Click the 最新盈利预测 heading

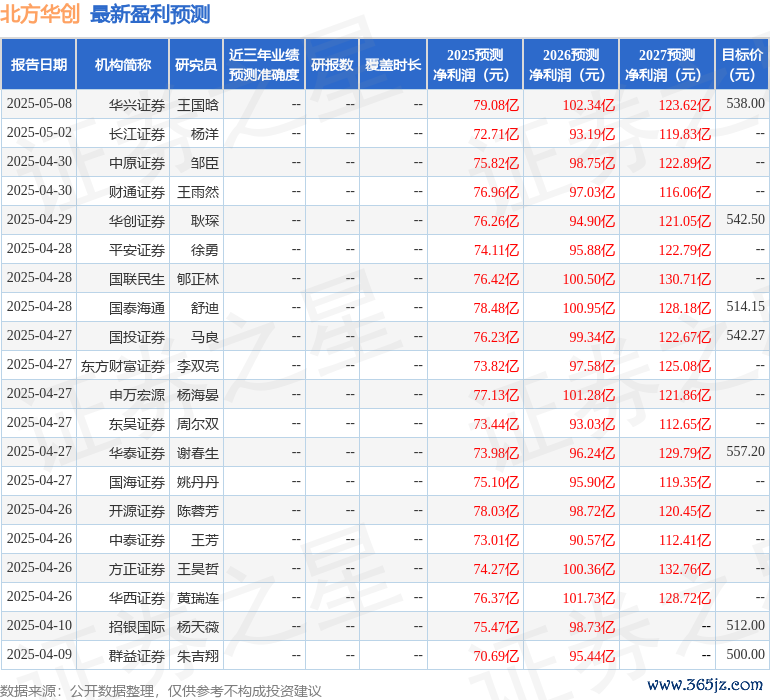click(x=150, y=14)
